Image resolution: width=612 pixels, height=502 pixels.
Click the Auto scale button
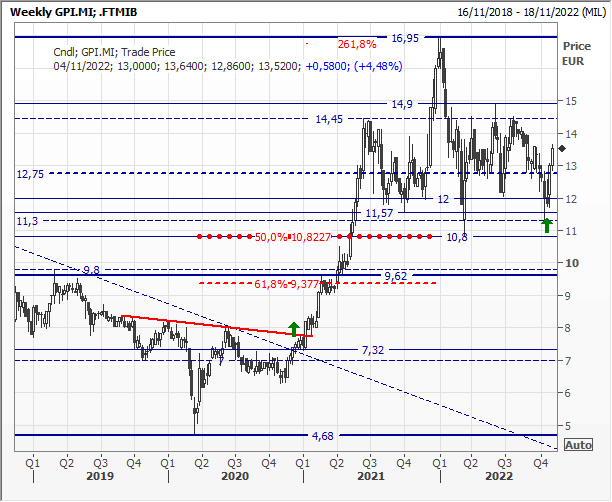(579, 445)
